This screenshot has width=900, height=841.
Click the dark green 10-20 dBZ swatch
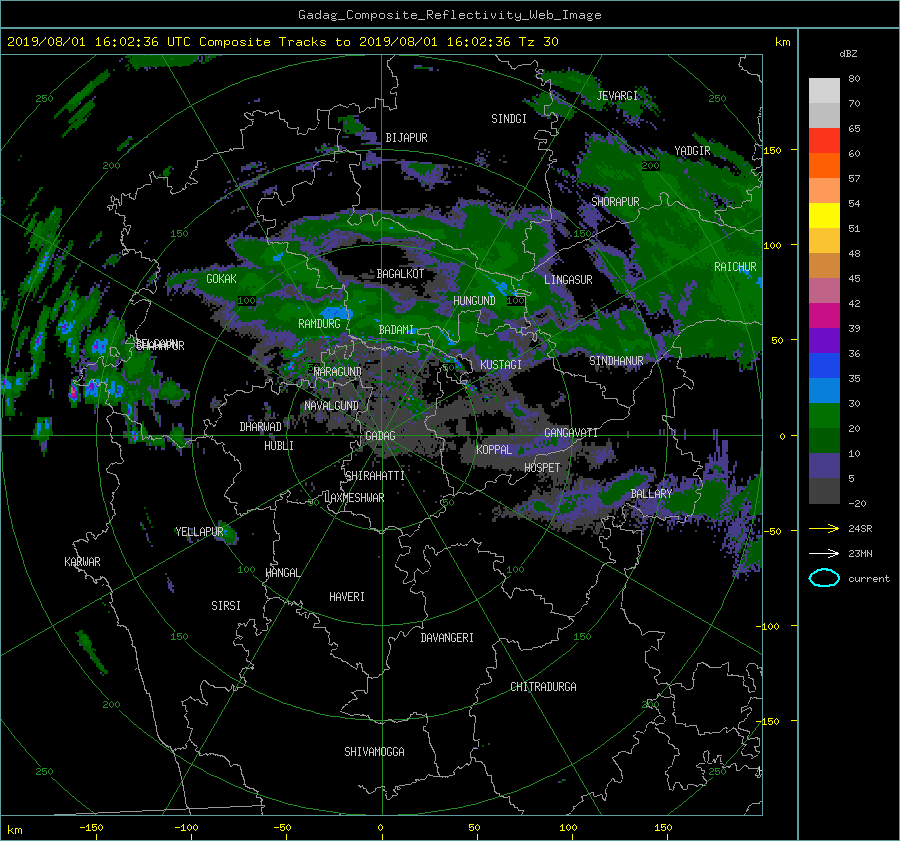pos(824,441)
